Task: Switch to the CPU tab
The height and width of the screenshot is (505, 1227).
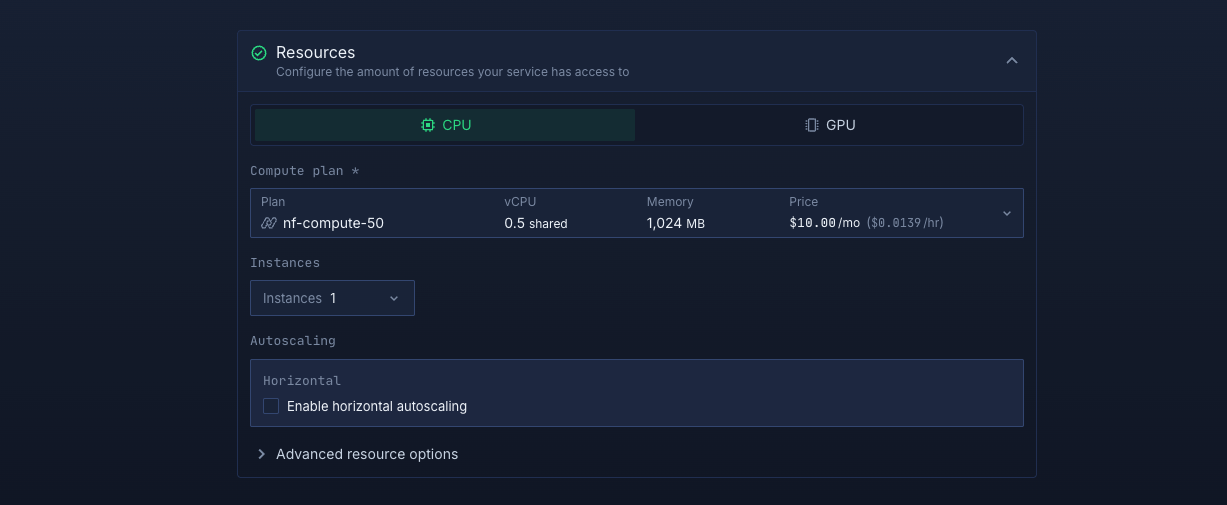Action: (445, 125)
